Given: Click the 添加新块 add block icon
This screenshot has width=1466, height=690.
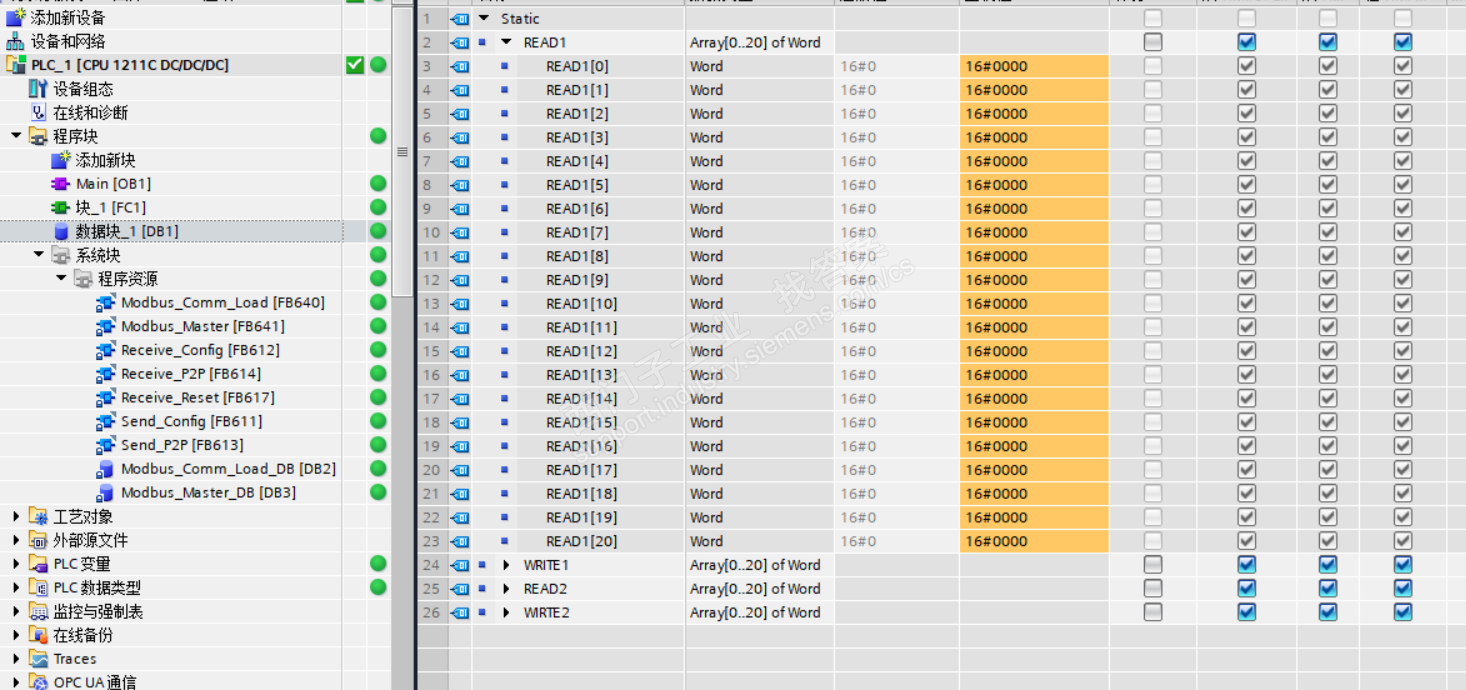Looking at the screenshot, I should (61, 160).
